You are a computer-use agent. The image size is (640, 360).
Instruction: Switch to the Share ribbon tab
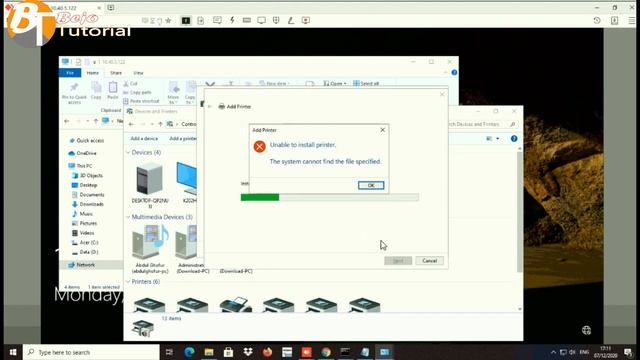point(116,73)
